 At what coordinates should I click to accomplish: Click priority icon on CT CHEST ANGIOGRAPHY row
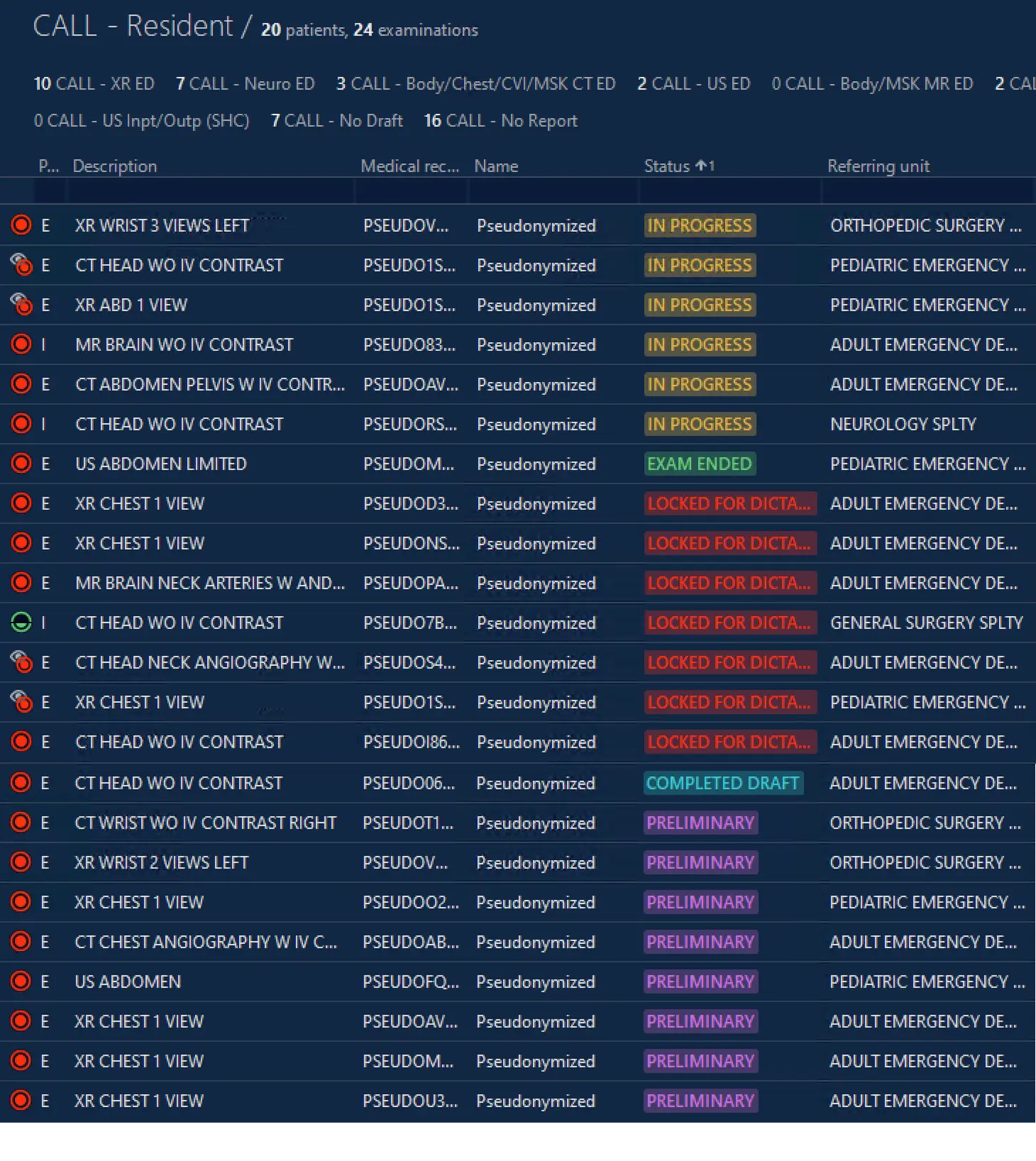(21, 942)
